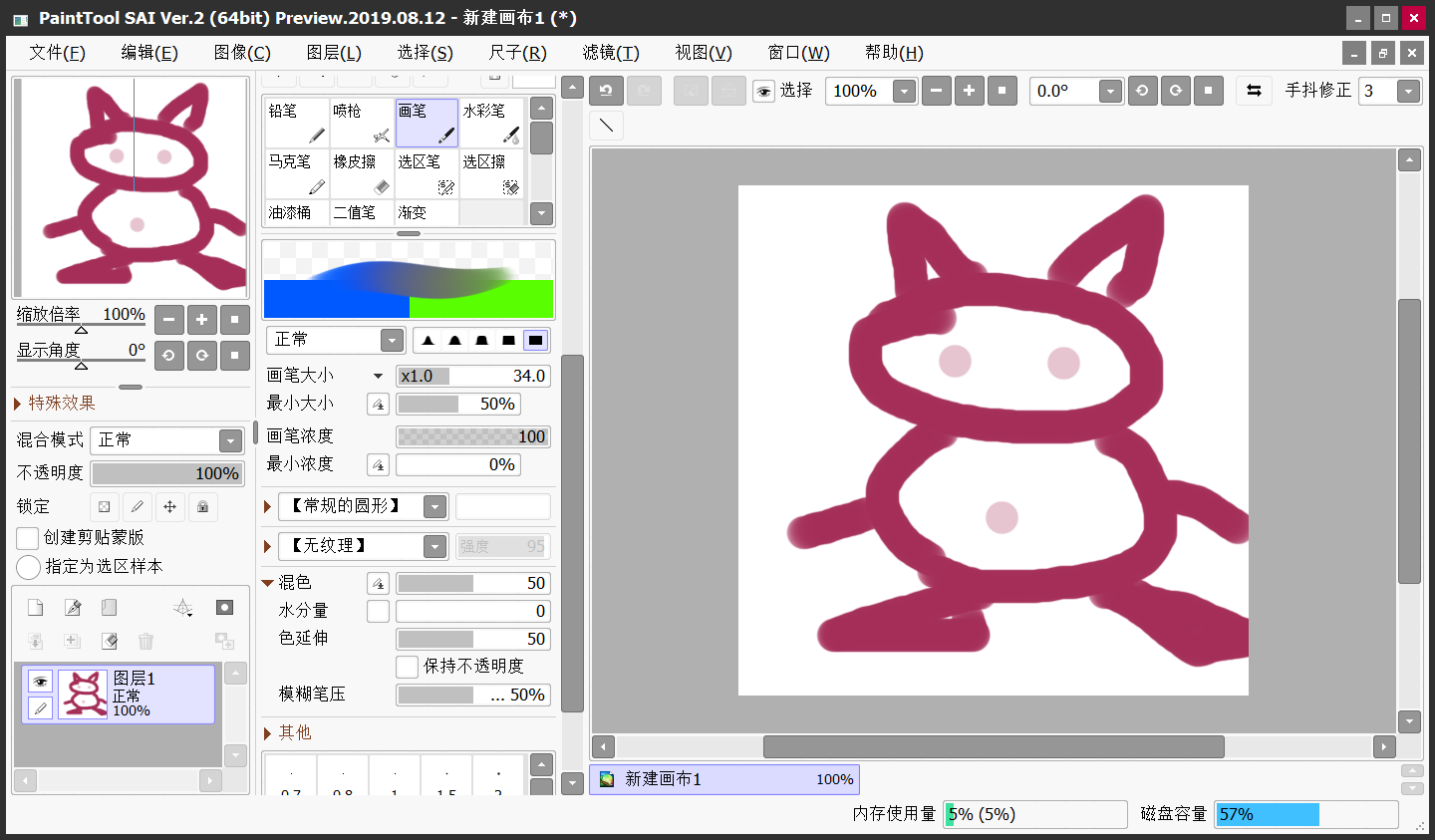Viewport: 1435px width, 840px height.
Task: Clear layer with eraser icon
Action: pos(109,641)
